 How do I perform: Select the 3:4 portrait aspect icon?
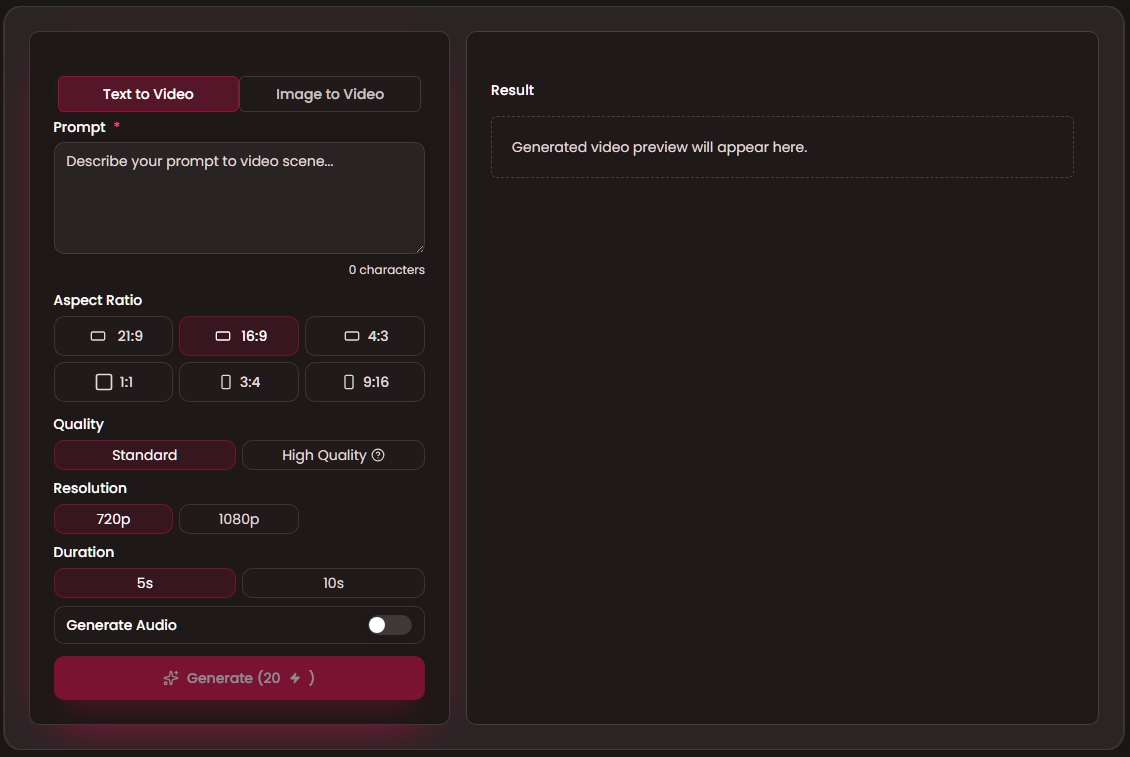point(226,382)
